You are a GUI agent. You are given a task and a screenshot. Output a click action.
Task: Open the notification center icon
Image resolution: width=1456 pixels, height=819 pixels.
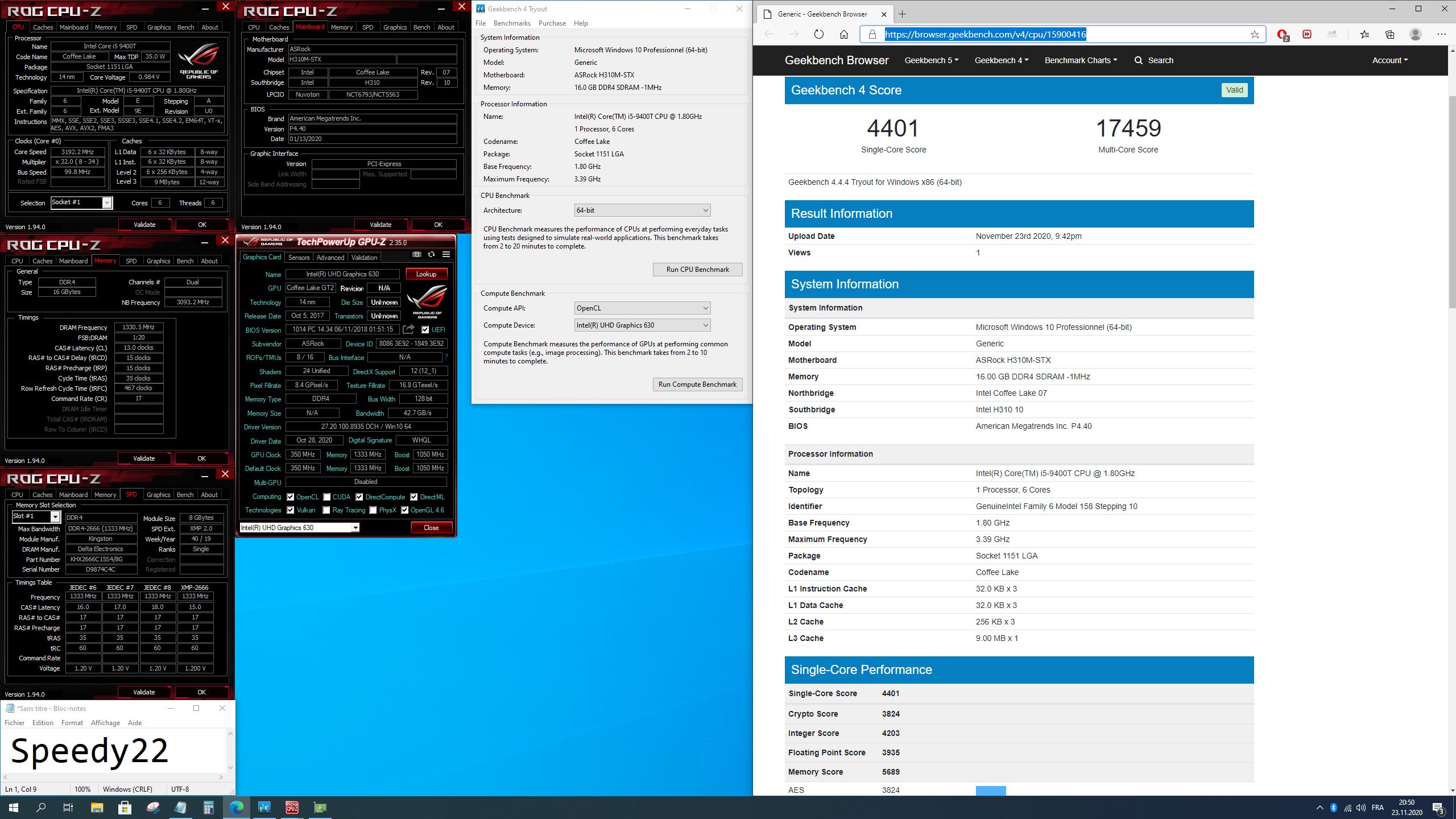pos(1439,808)
